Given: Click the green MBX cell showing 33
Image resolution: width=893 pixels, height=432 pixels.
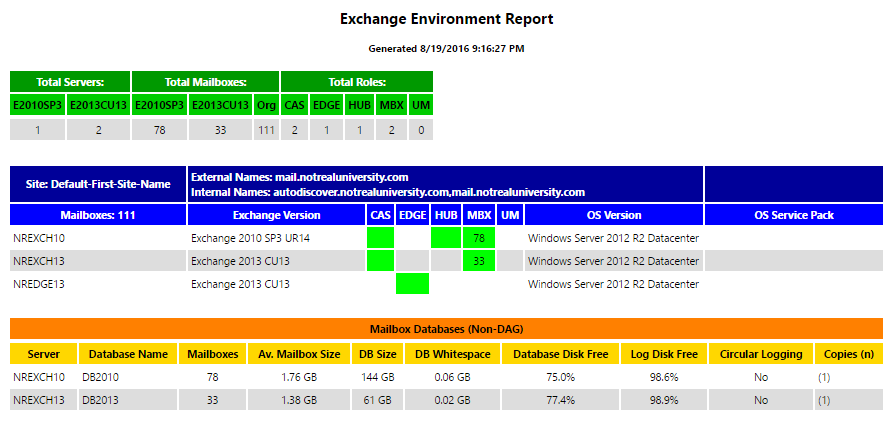Looking at the screenshot, I should [479, 261].
